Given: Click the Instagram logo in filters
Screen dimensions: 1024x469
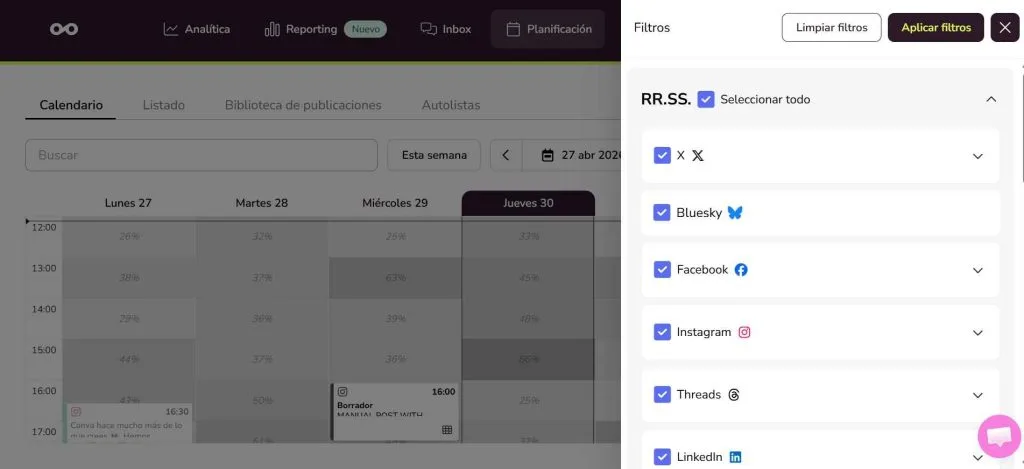Looking at the screenshot, I should point(744,332).
